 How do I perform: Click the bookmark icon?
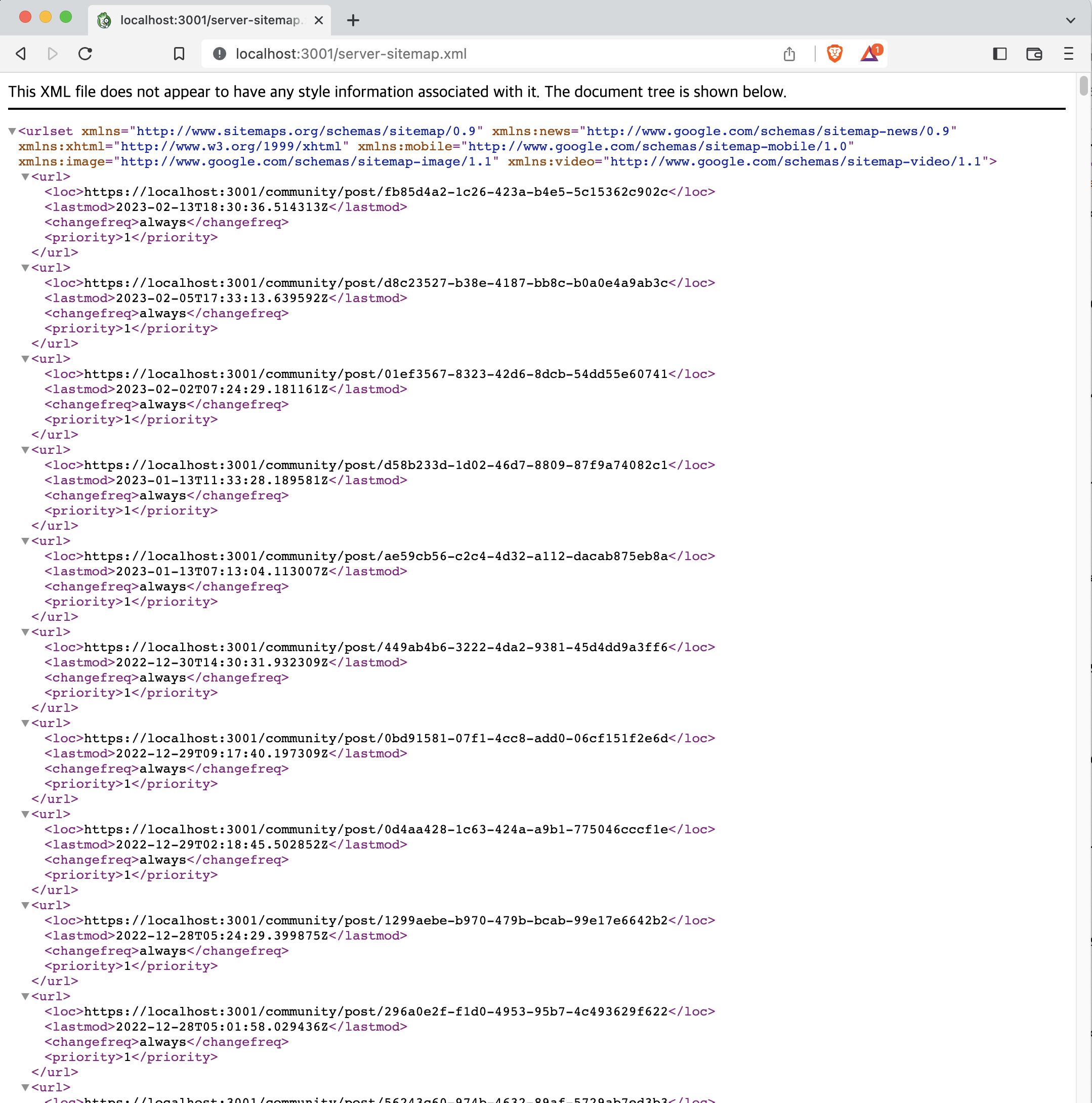[179, 54]
